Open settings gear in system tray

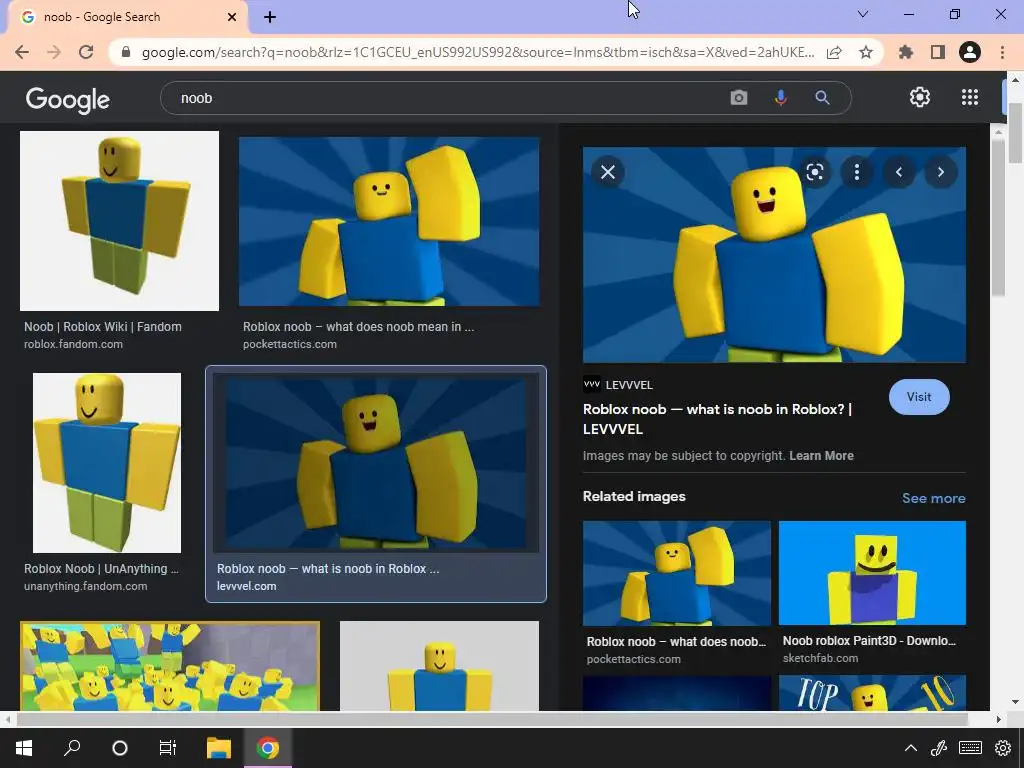[1003, 748]
